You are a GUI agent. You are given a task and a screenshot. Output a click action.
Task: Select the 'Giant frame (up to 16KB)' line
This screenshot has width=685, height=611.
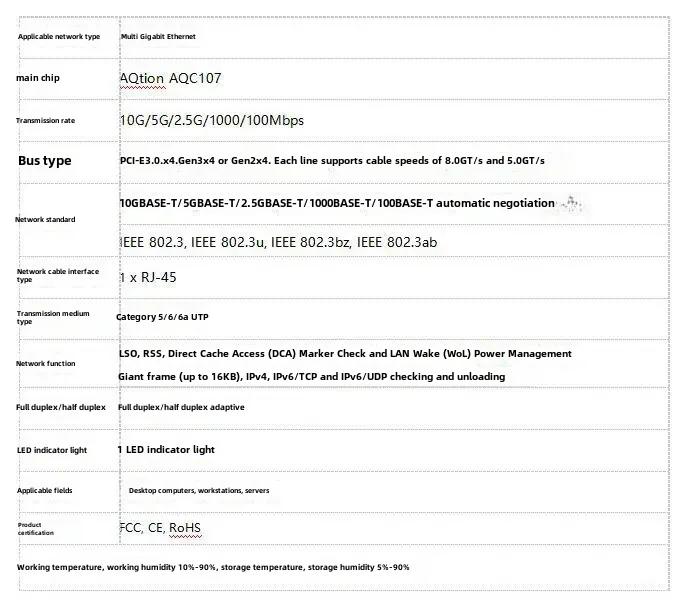(311, 376)
